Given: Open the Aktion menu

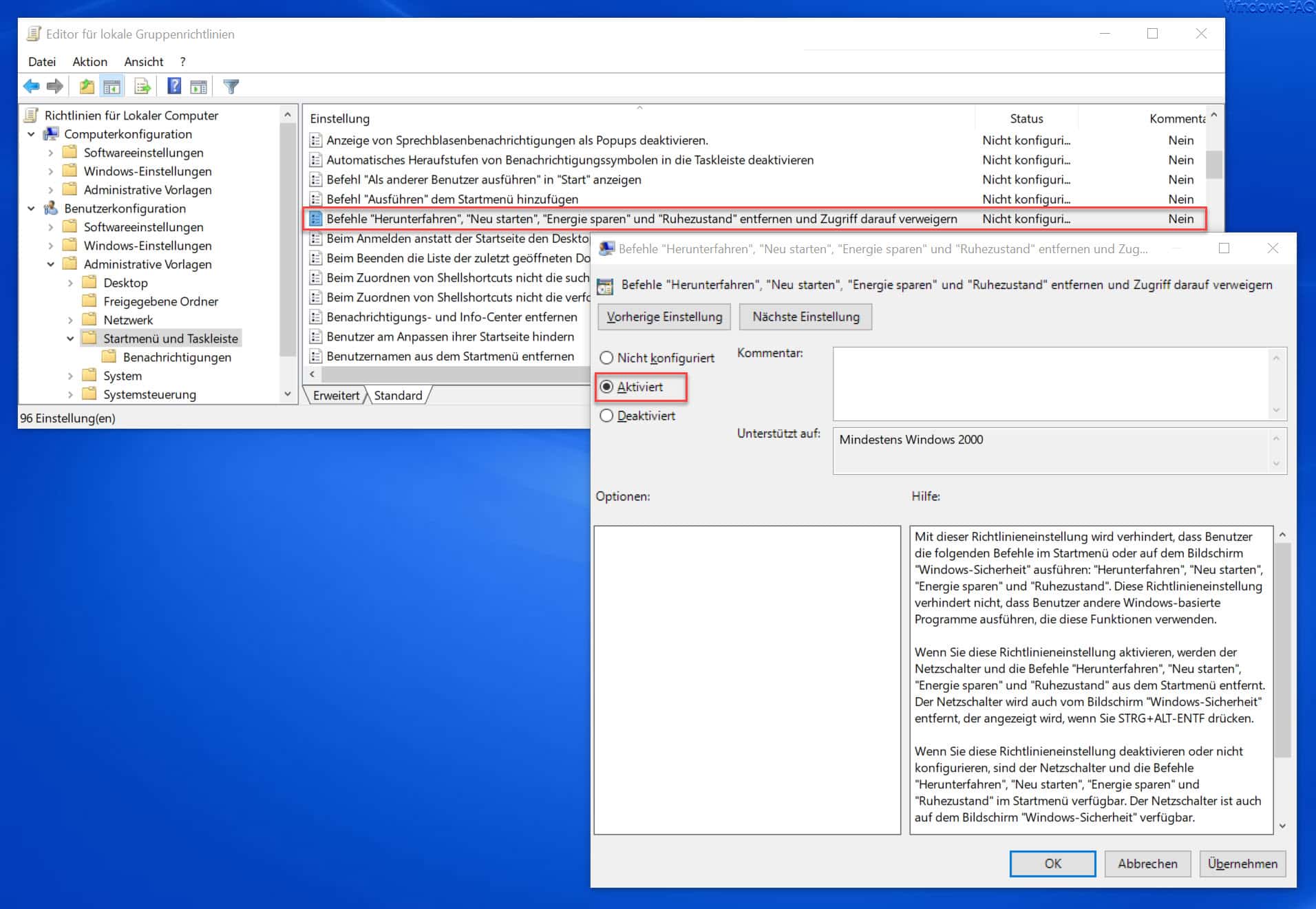Looking at the screenshot, I should [x=90, y=61].
